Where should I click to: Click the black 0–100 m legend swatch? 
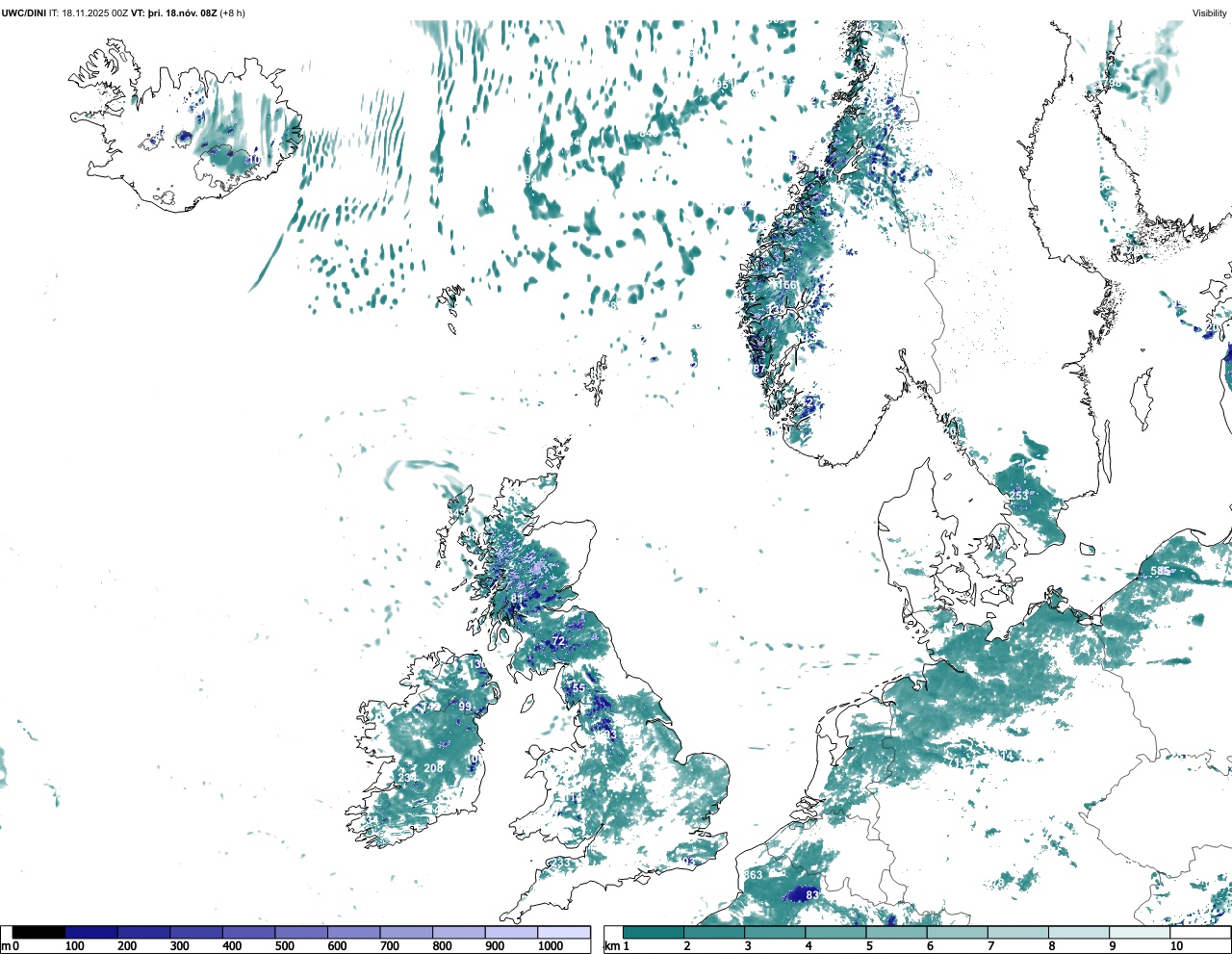pos(38,933)
